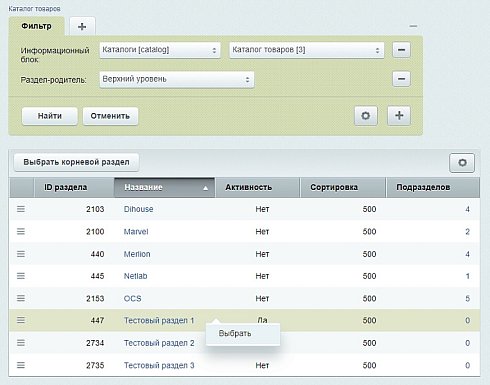Image resolution: width=490 pixels, height=385 pixels.
Task: Click Нет activity cell in Dihouse row
Action: tap(262, 209)
